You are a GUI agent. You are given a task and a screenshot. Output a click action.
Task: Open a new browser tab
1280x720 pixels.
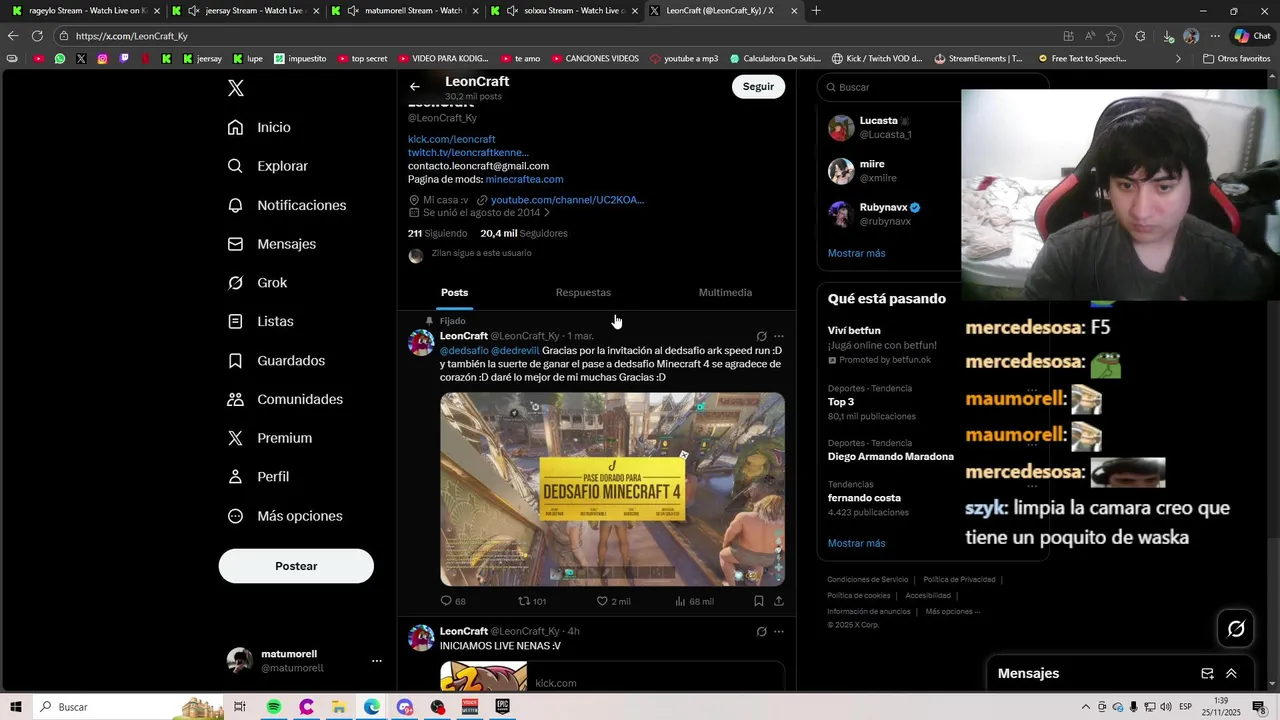tap(816, 11)
